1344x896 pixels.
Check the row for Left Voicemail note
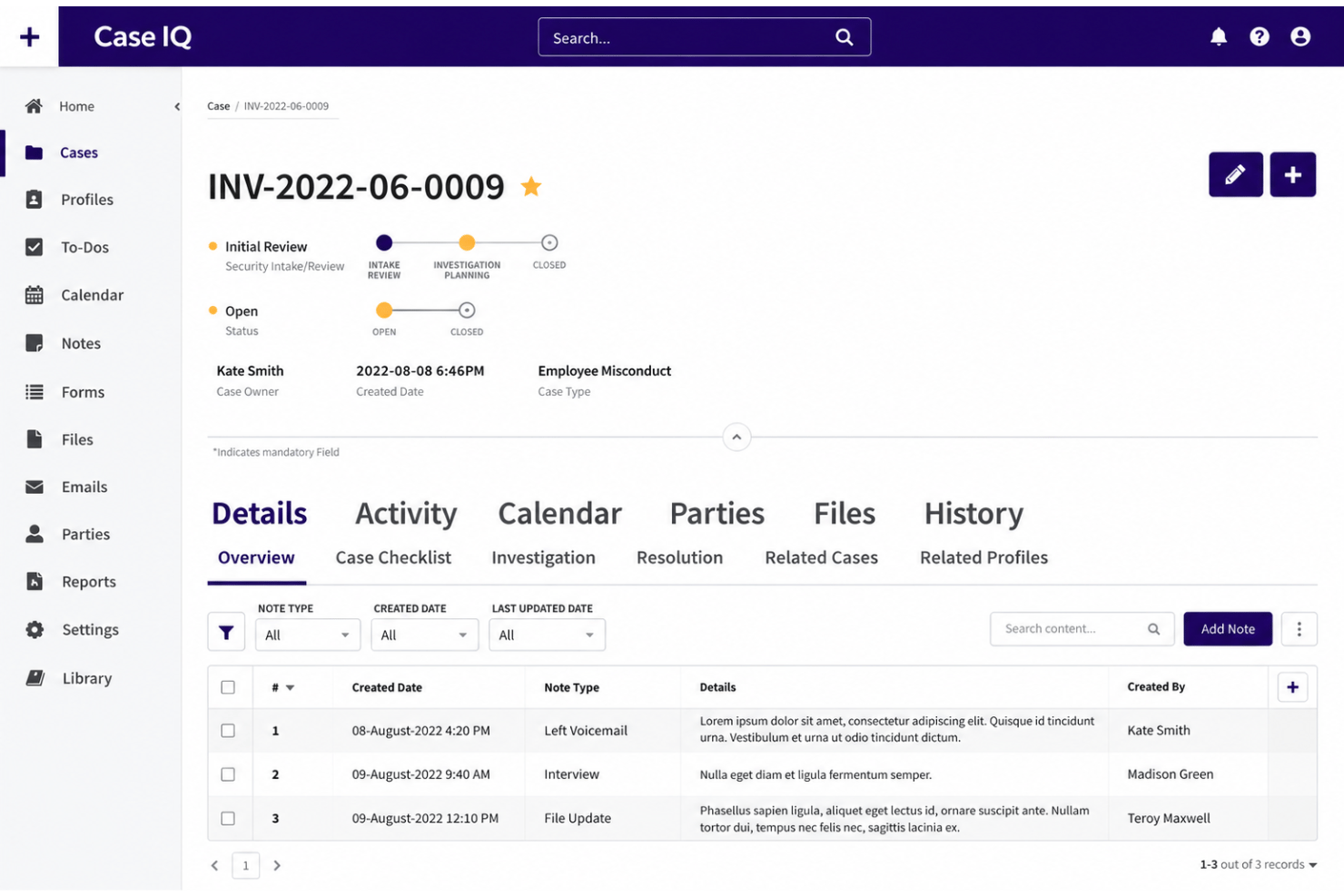[228, 731]
